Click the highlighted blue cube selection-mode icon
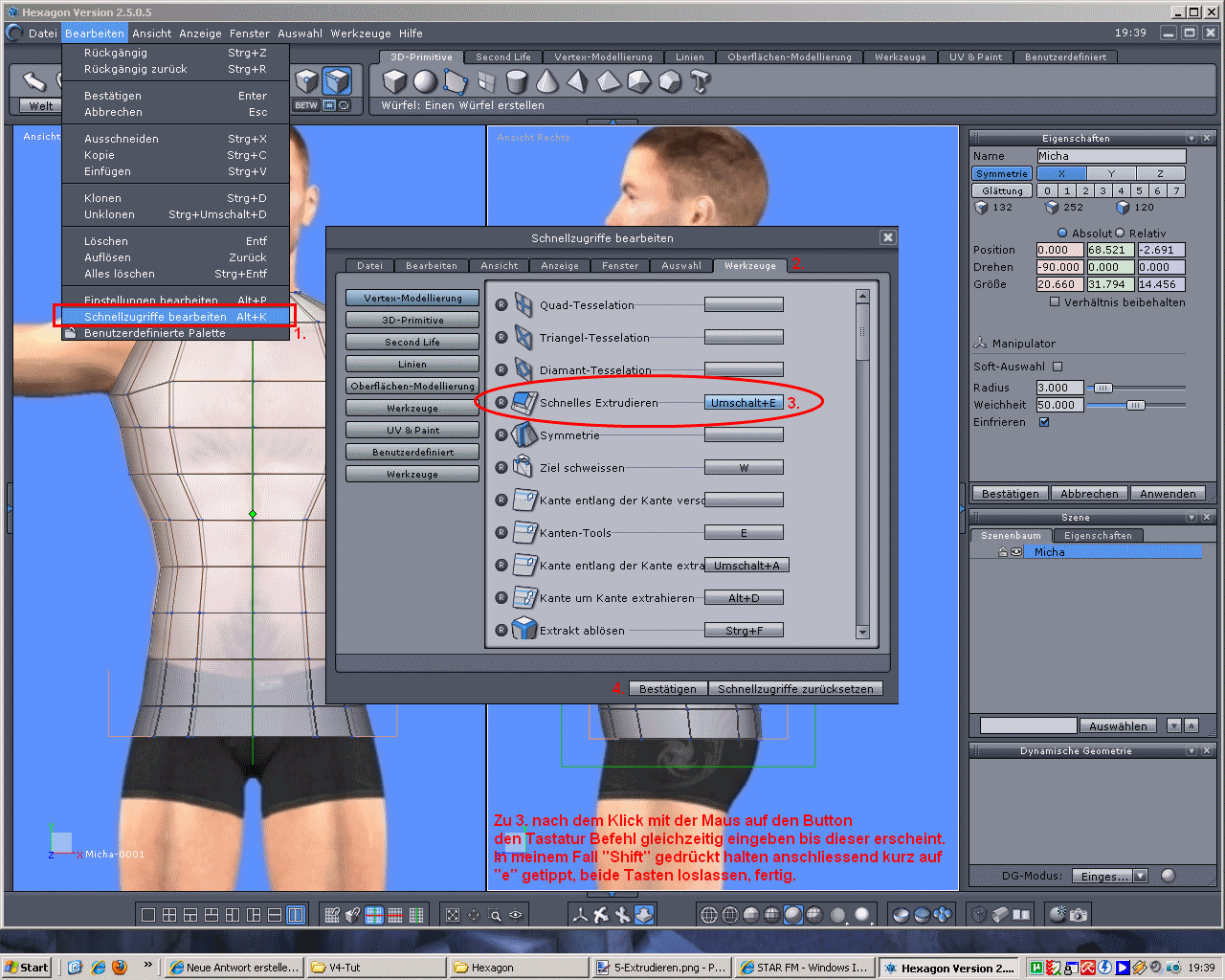The width and height of the screenshot is (1225, 980). (337, 80)
